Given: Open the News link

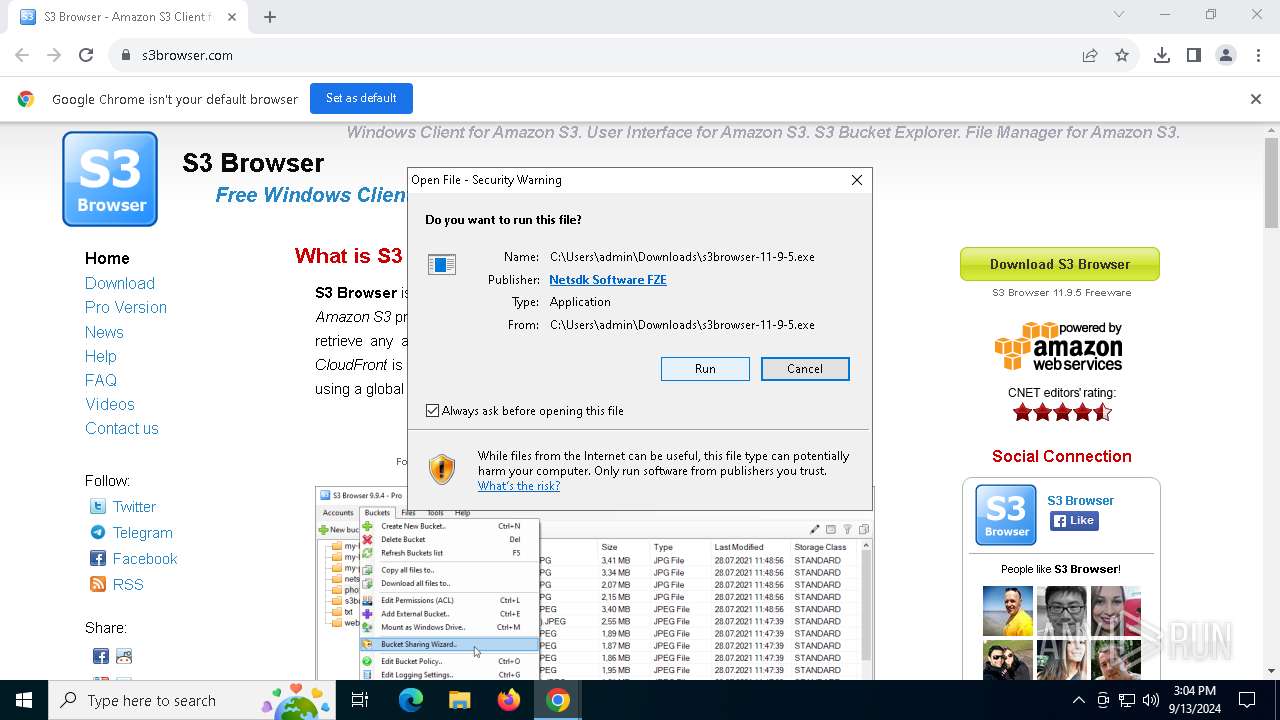Looking at the screenshot, I should [104, 332].
